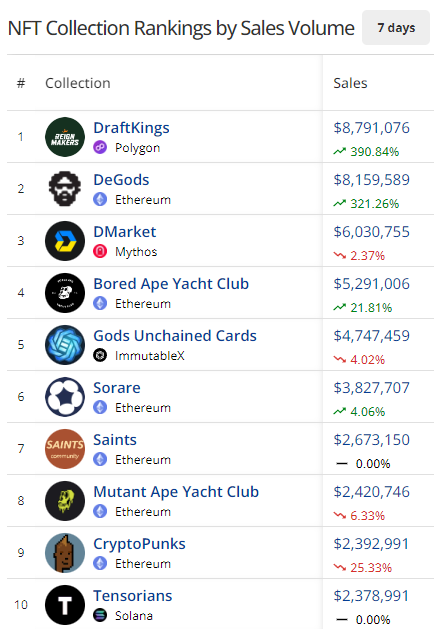The height and width of the screenshot is (629, 434).
Task: Click the CryptoPunks avatar logo
Action: 65,553
